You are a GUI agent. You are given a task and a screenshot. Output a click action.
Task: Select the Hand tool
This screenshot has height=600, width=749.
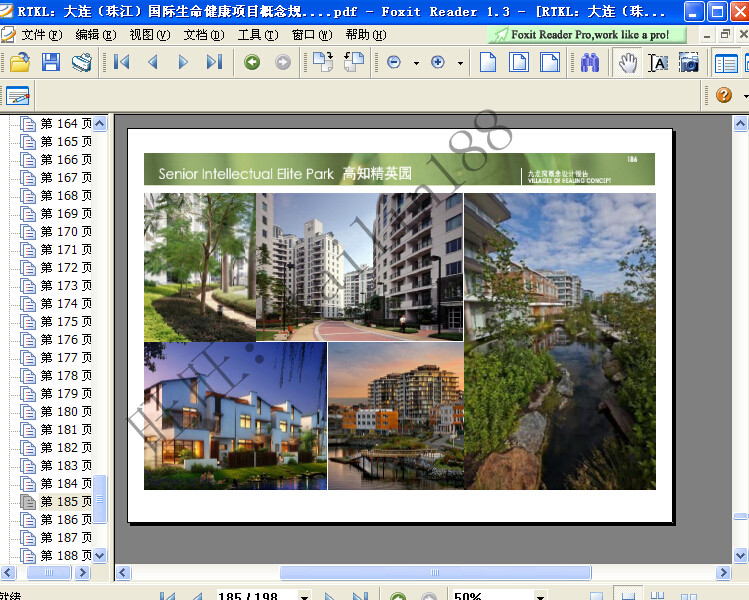pyautogui.click(x=628, y=62)
